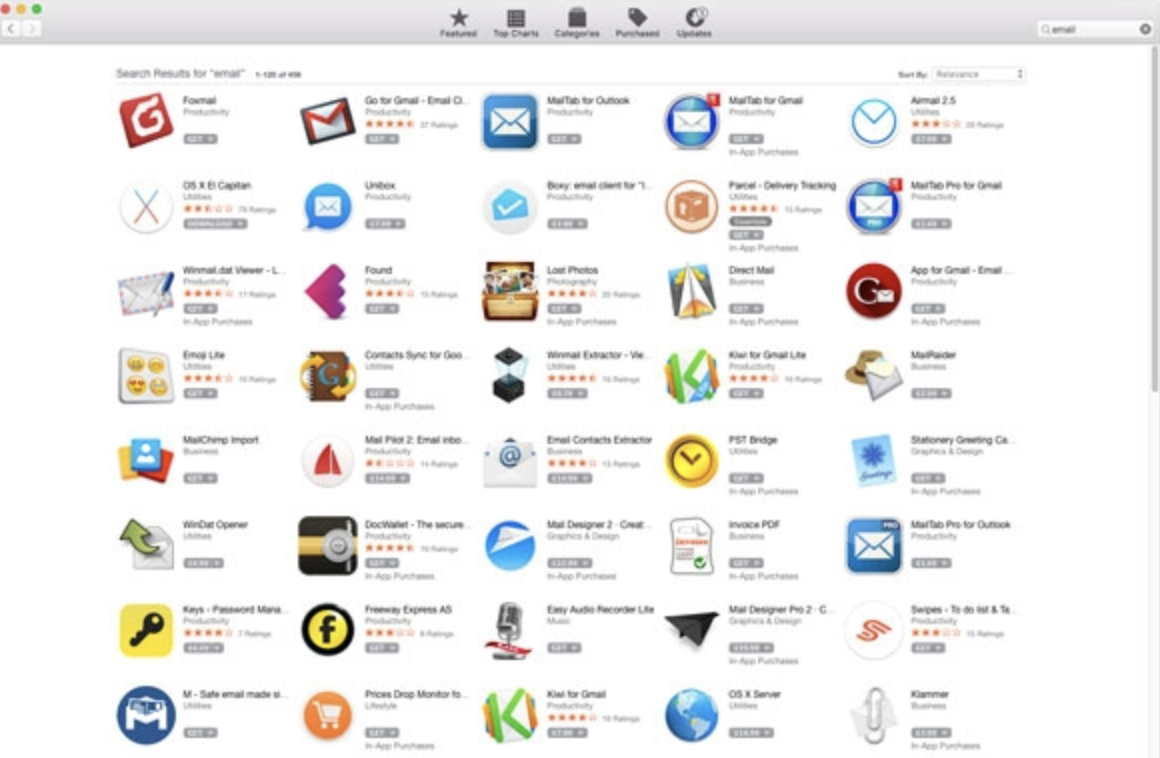The width and height of the screenshot is (1160, 758).
Task: Expand the GET button arrow for Foxmail
Action: coord(211,139)
